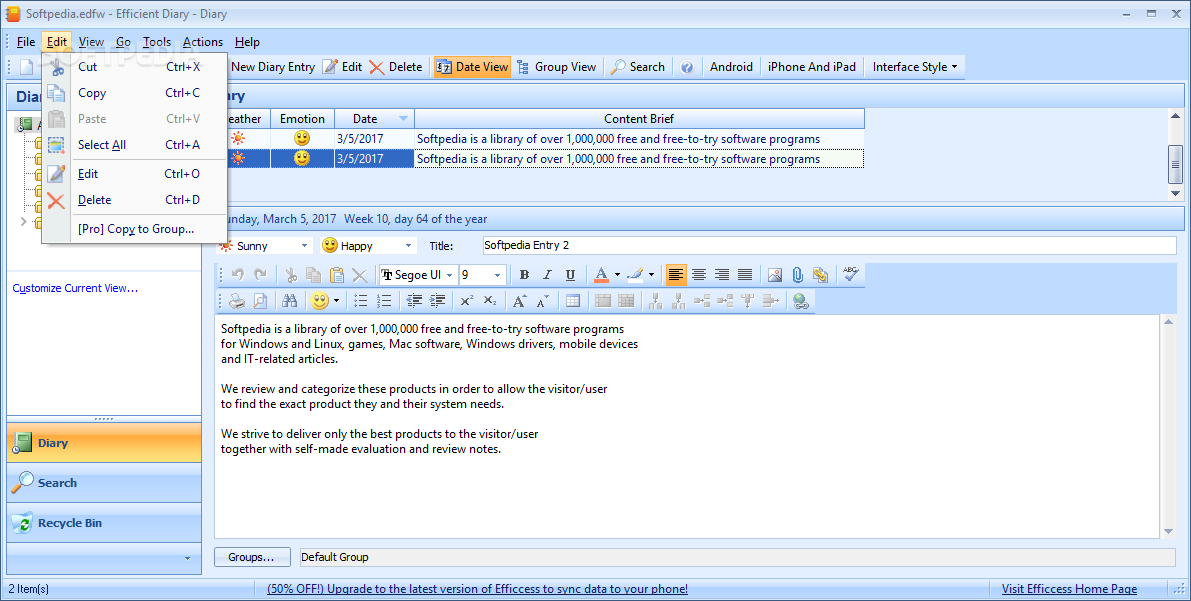Click the Title input field
This screenshot has width=1191, height=601.
click(829, 245)
